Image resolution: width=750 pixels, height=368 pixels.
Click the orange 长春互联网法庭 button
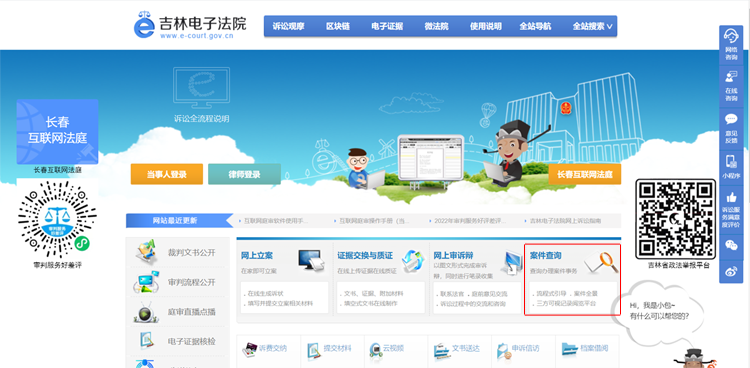coord(585,174)
